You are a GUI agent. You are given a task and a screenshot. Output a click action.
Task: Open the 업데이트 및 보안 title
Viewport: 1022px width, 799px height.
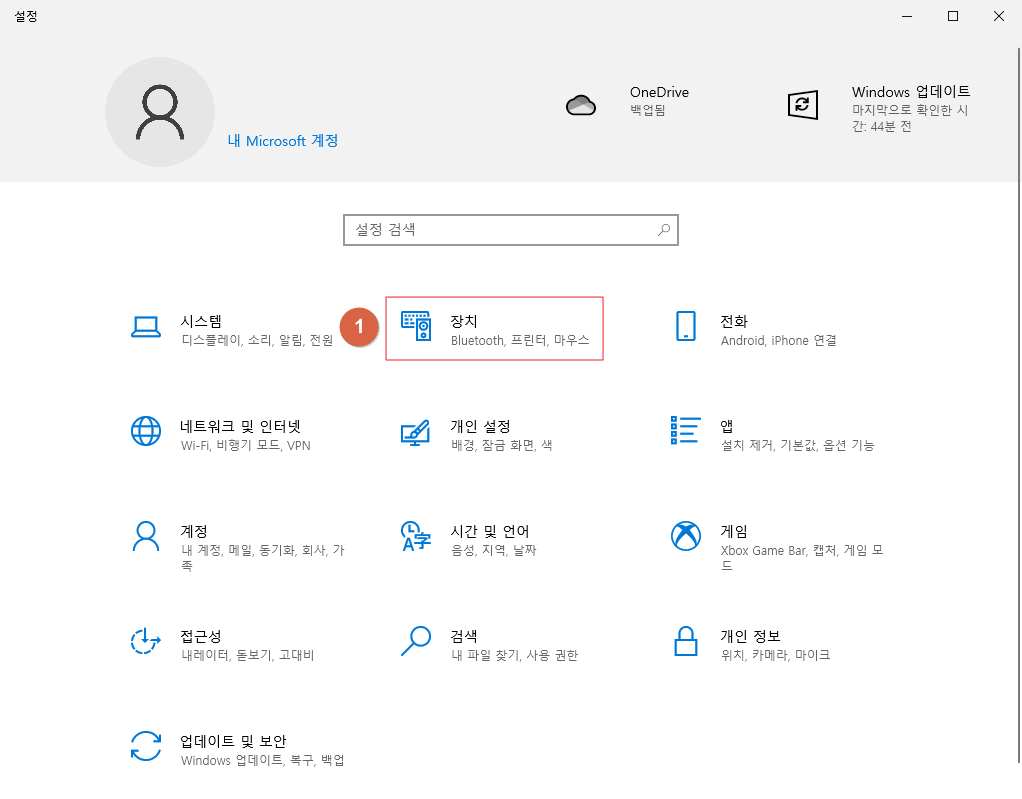[233, 741]
